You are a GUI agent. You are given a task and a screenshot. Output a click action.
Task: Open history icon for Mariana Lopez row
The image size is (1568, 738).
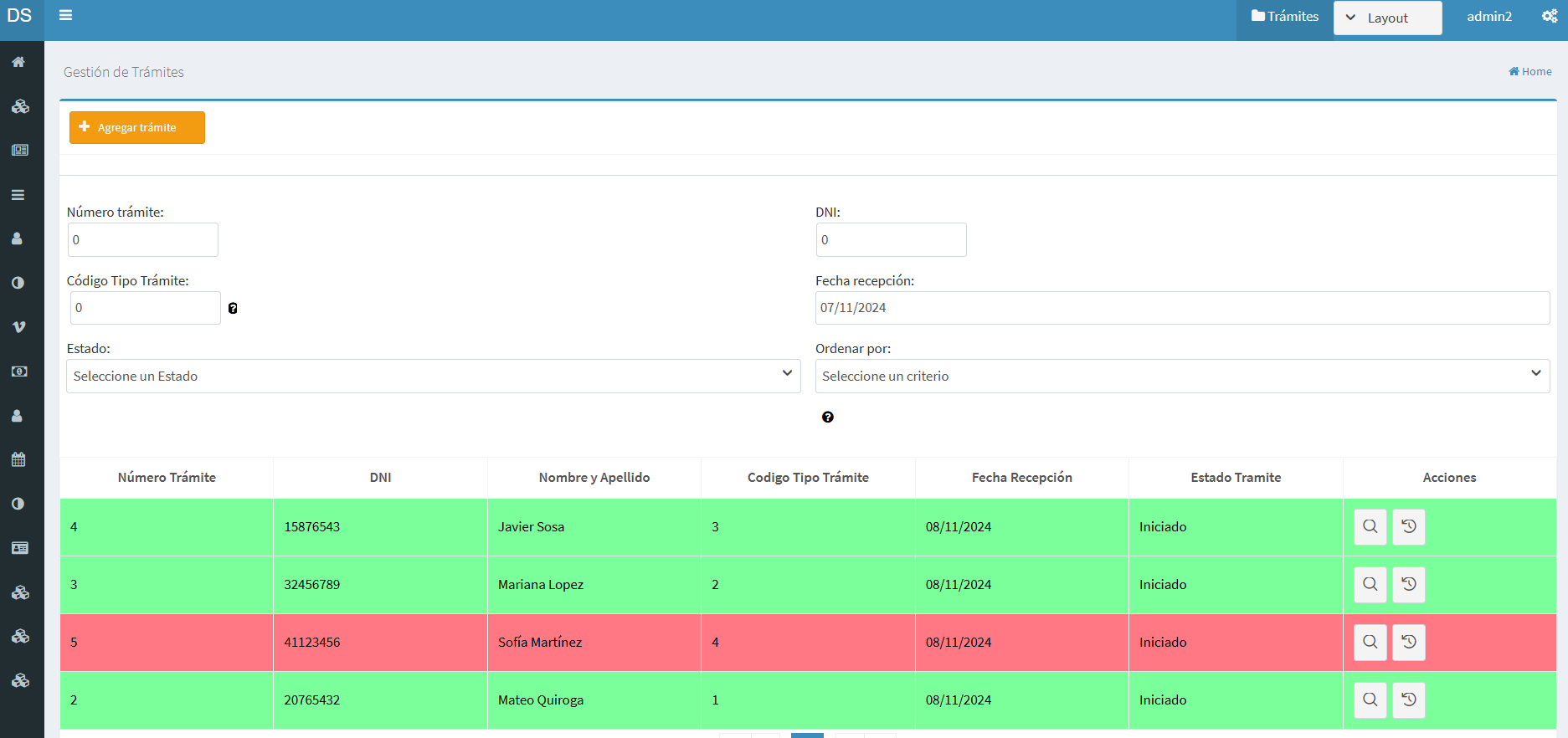click(x=1408, y=585)
